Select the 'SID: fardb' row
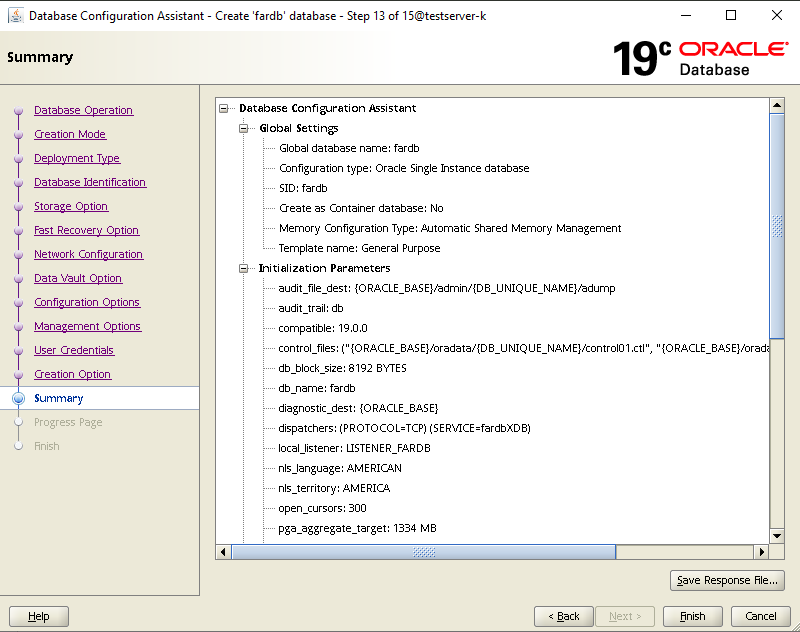This screenshot has height=632, width=800. (x=303, y=188)
